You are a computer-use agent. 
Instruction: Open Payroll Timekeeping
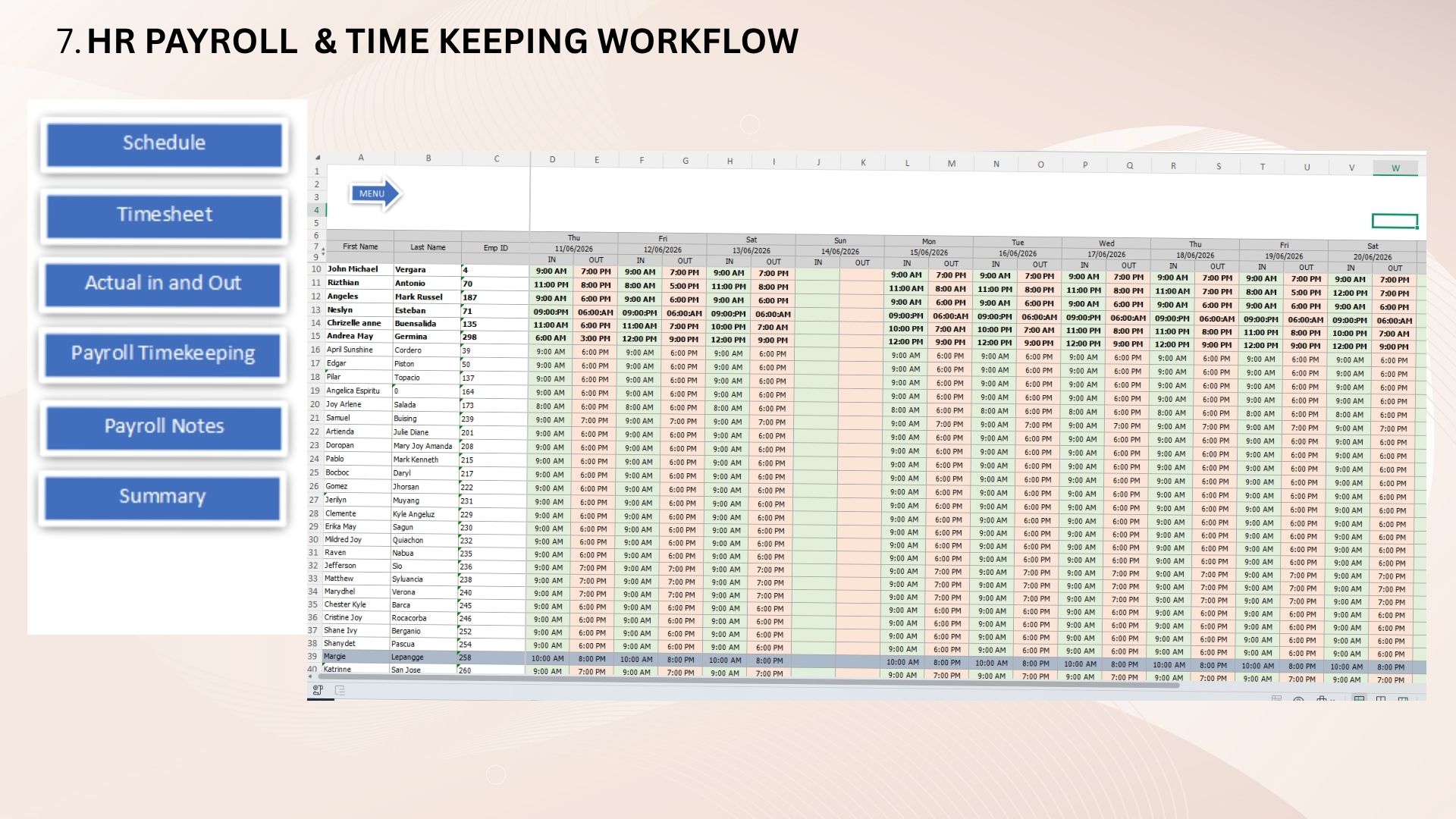click(163, 354)
